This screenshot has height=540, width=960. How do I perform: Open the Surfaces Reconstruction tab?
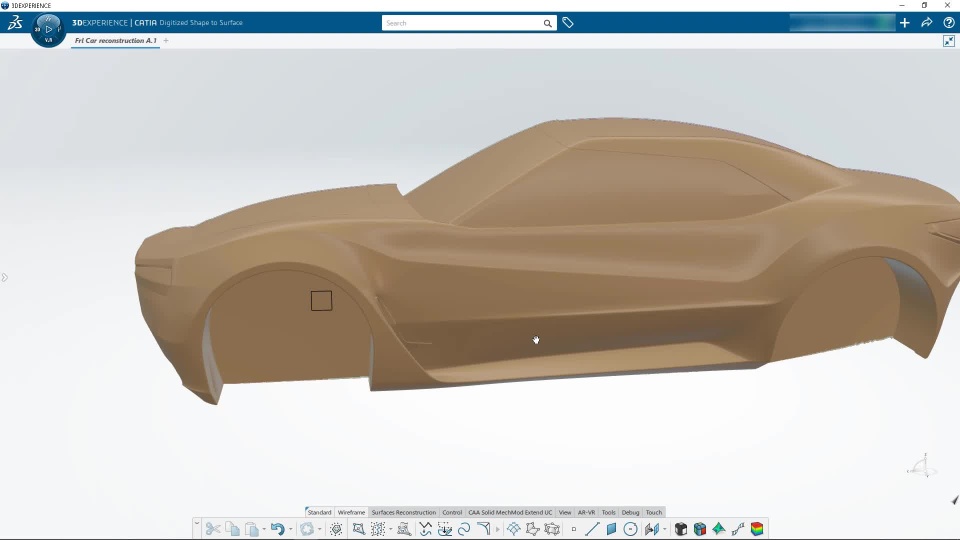[403, 512]
